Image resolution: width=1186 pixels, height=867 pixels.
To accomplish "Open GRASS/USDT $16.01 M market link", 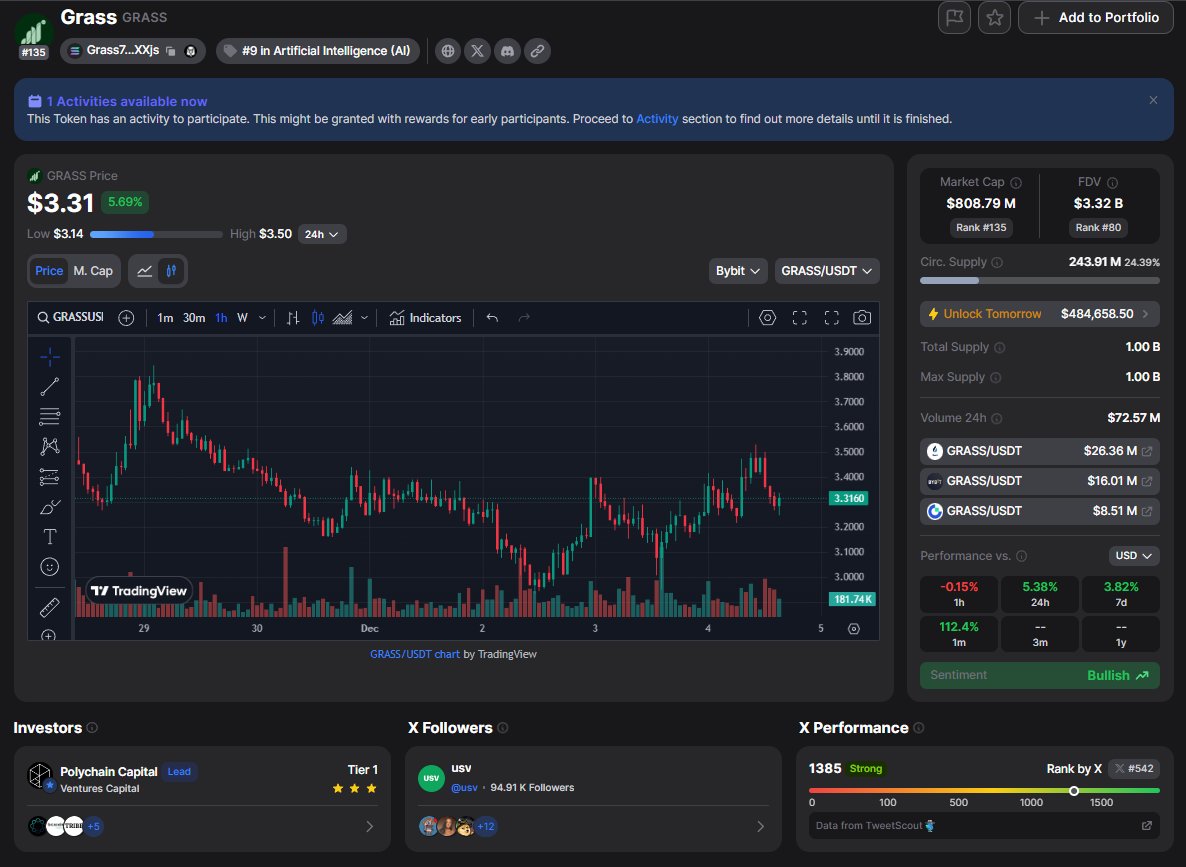I will (x=1039, y=481).
